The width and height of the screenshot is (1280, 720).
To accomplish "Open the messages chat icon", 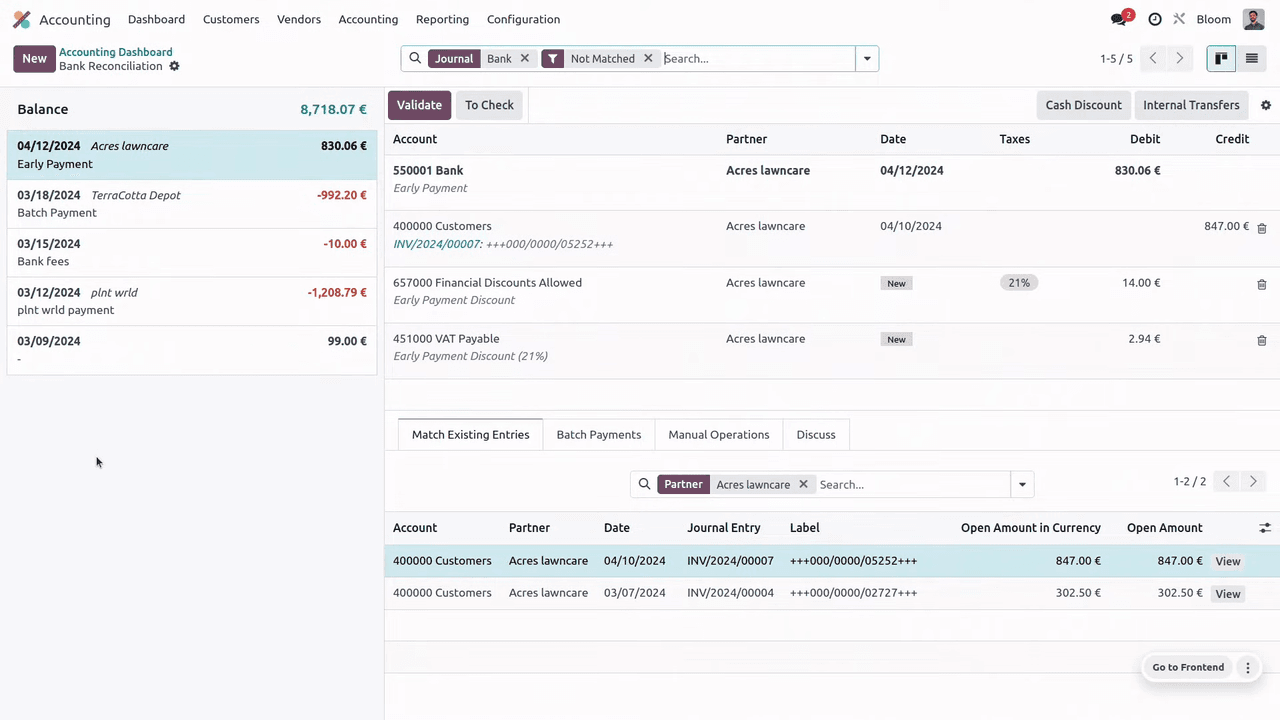I will 1119,19.
